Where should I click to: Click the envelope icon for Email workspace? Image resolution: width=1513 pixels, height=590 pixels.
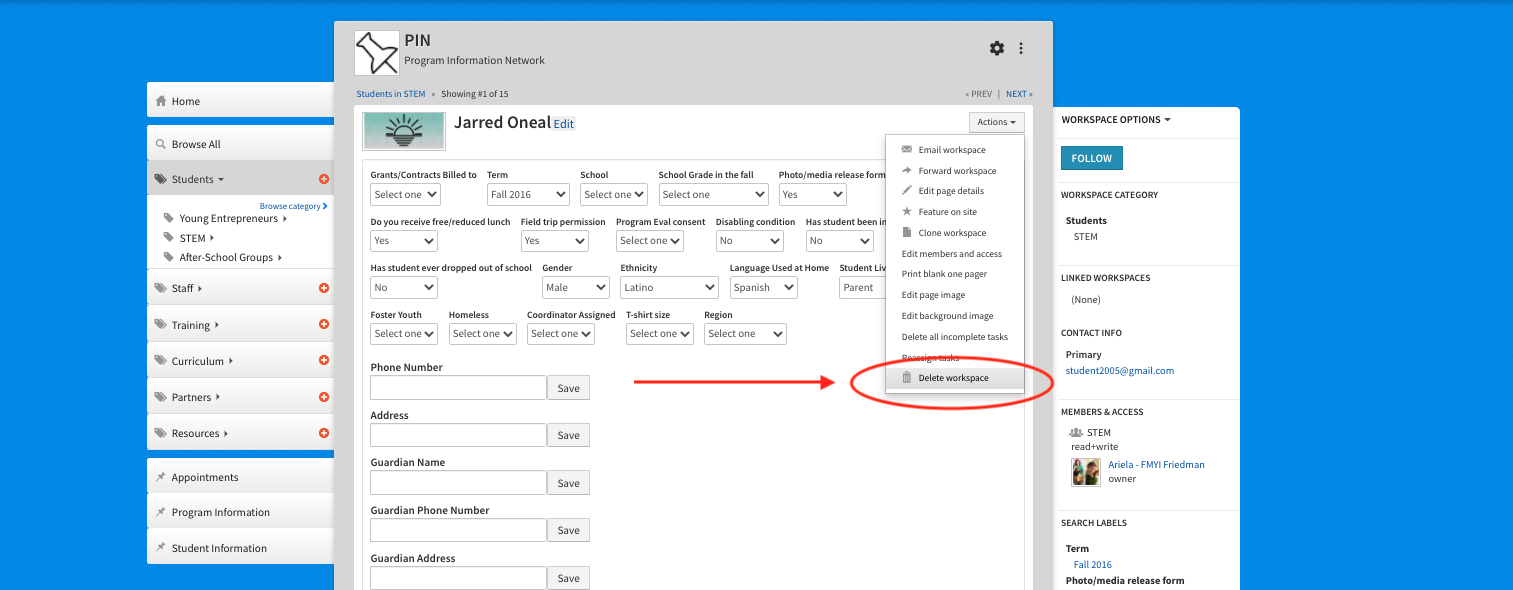coord(906,149)
